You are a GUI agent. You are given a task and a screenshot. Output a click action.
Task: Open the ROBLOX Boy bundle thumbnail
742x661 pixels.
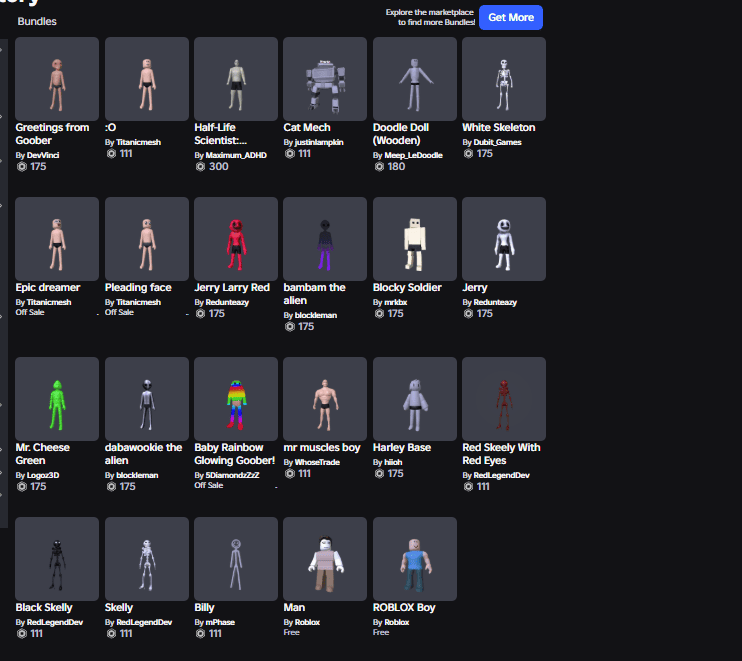coord(415,559)
